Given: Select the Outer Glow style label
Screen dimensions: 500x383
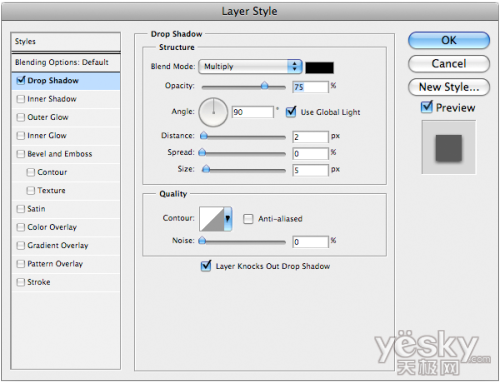Looking at the screenshot, I should tap(48, 117).
